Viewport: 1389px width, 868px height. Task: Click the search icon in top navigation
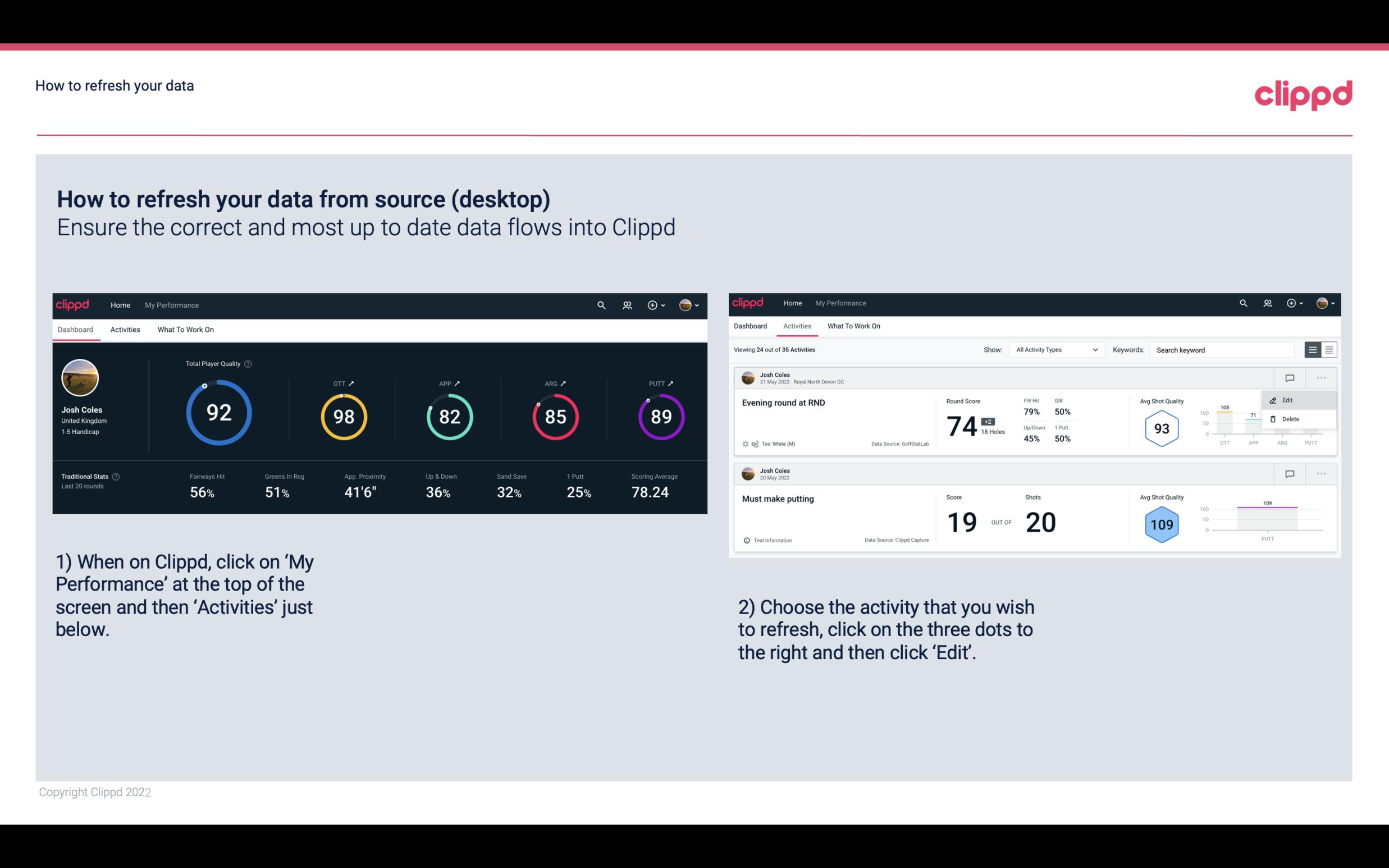coord(601,304)
